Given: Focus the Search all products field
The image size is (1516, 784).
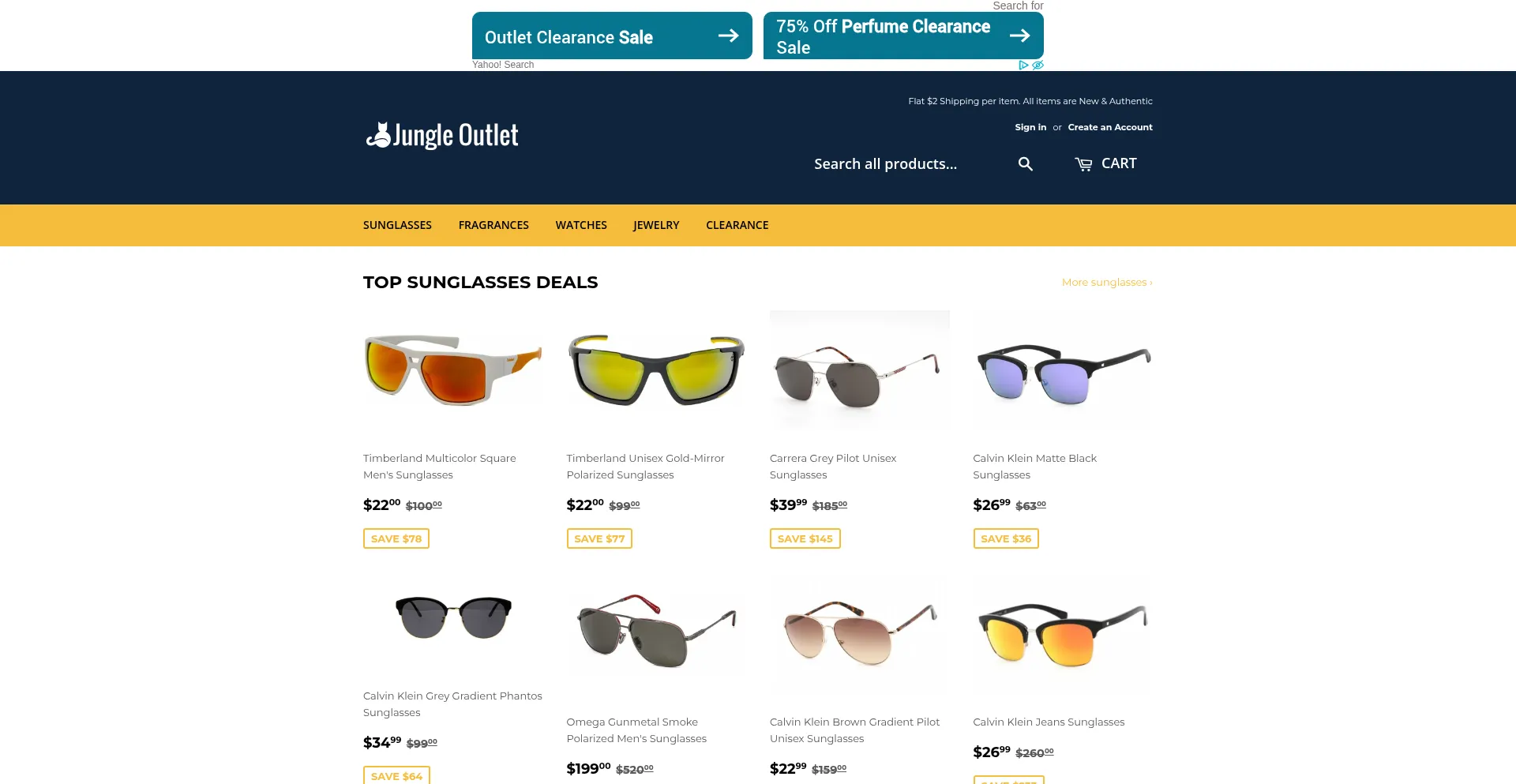Looking at the screenshot, I should pos(908,164).
